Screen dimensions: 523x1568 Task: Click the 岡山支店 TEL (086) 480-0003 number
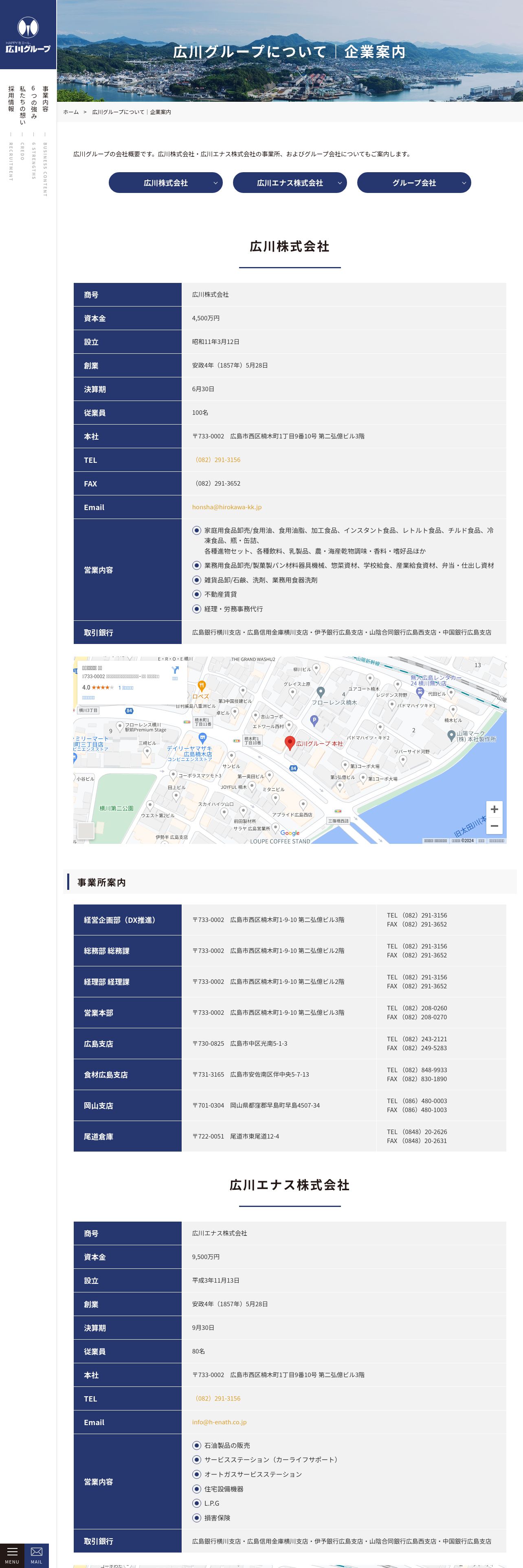tap(417, 1101)
